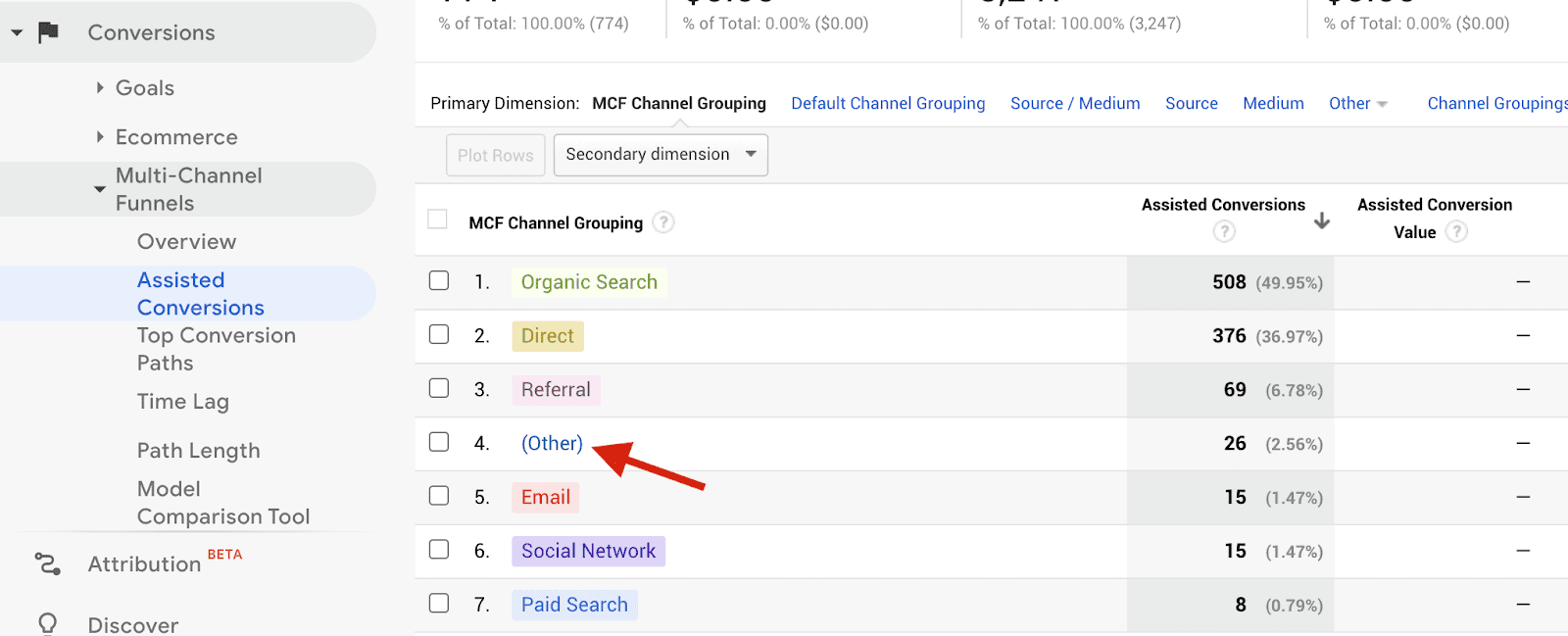1568x636 pixels.
Task: Open the Secondary dimension dropdown
Action: click(x=661, y=155)
